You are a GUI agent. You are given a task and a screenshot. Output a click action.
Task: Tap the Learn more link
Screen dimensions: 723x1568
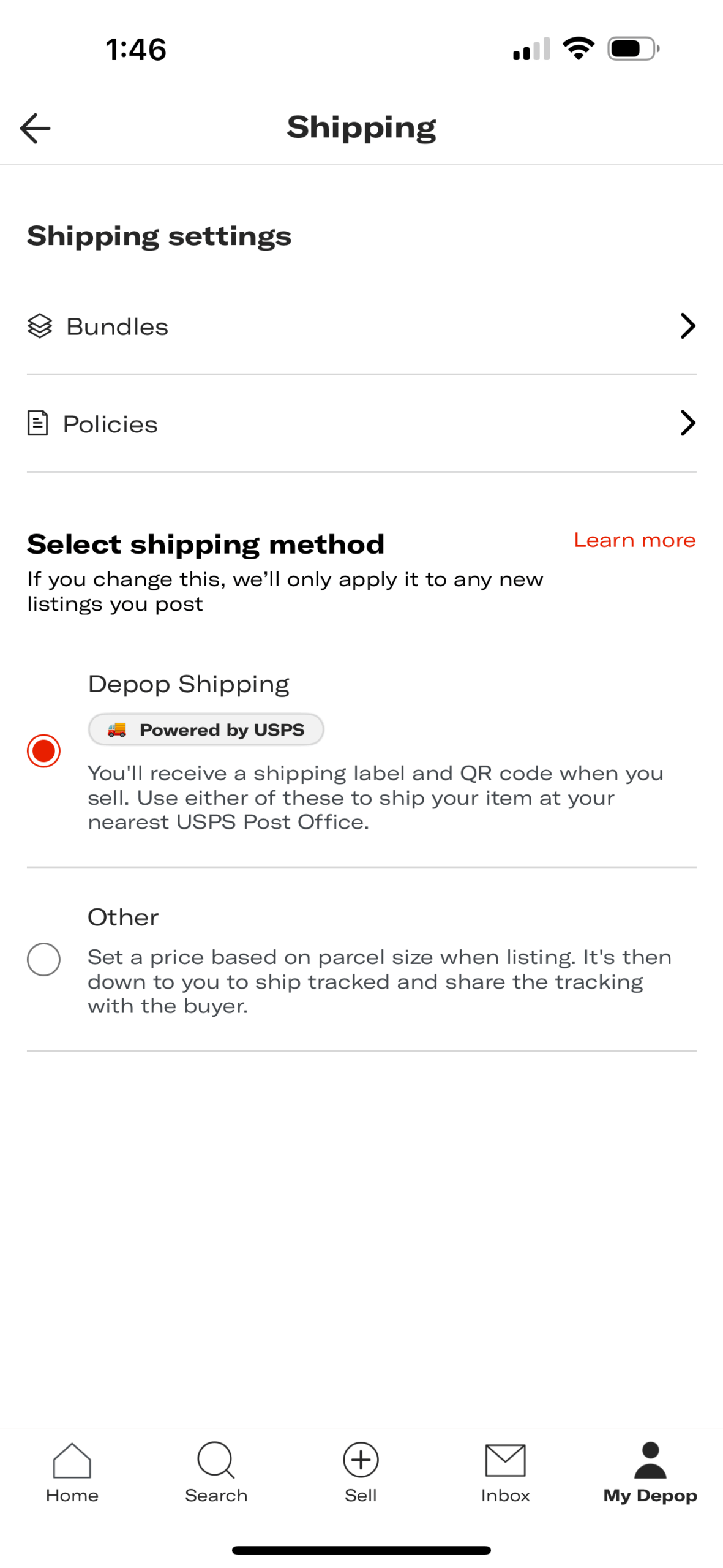pos(634,540)
